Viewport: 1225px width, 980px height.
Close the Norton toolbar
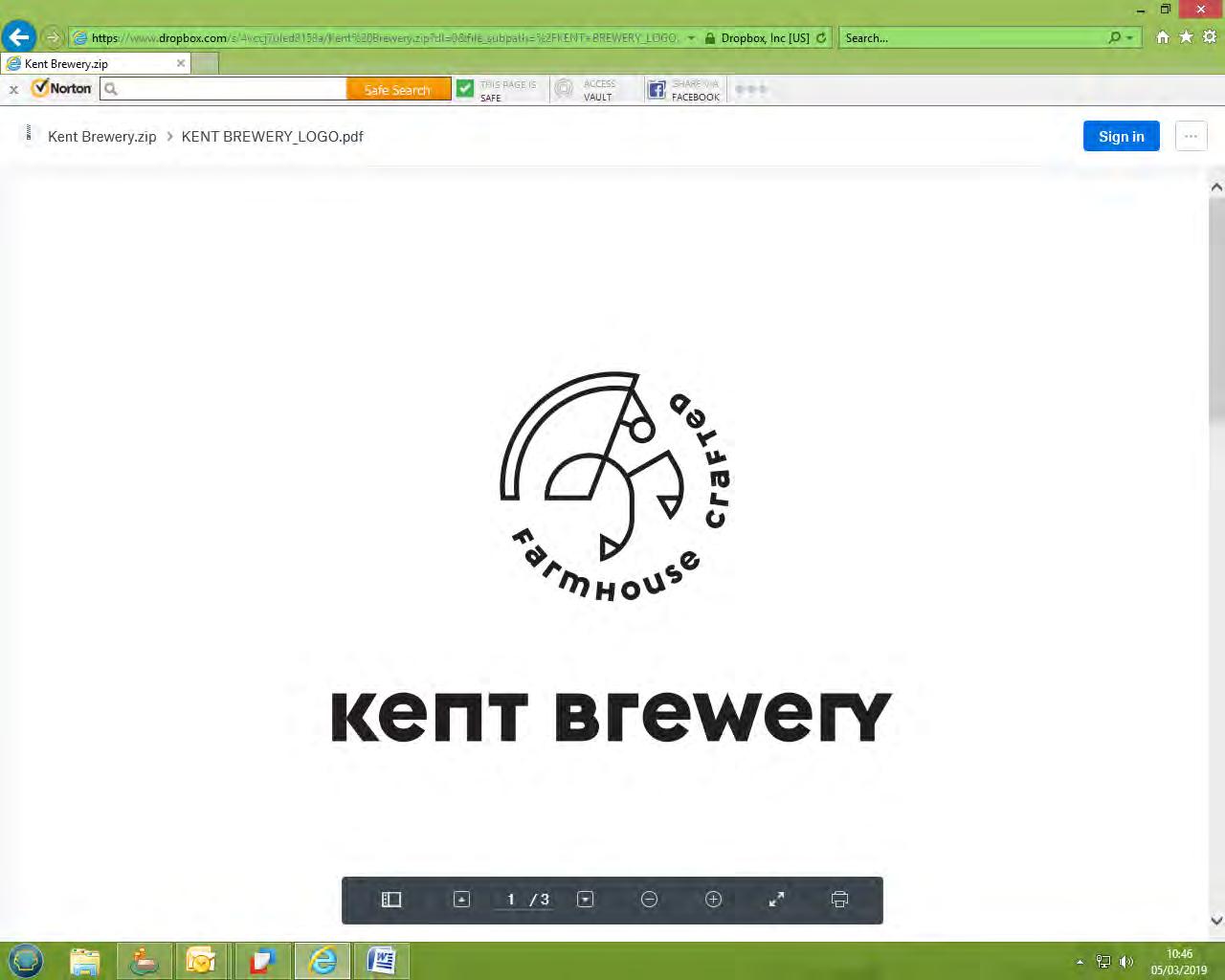click(13, 89)
